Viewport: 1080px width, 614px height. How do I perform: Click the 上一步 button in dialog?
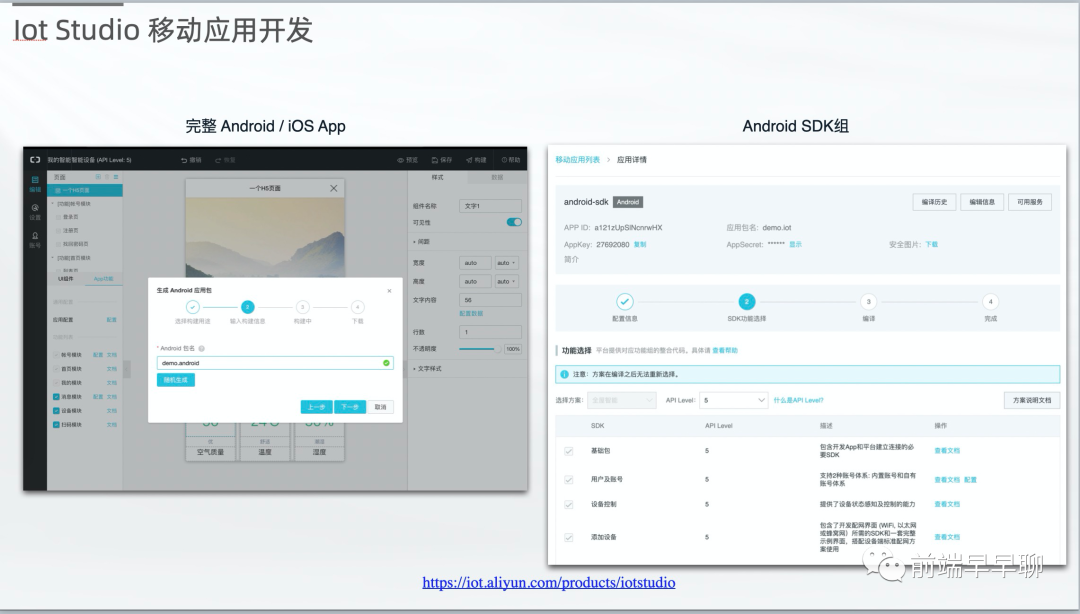pyautogui.click(x=317, y=407)
